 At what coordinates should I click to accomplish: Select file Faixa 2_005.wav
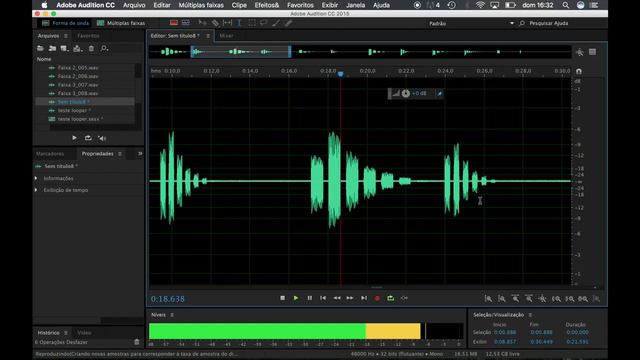[78, 68]
